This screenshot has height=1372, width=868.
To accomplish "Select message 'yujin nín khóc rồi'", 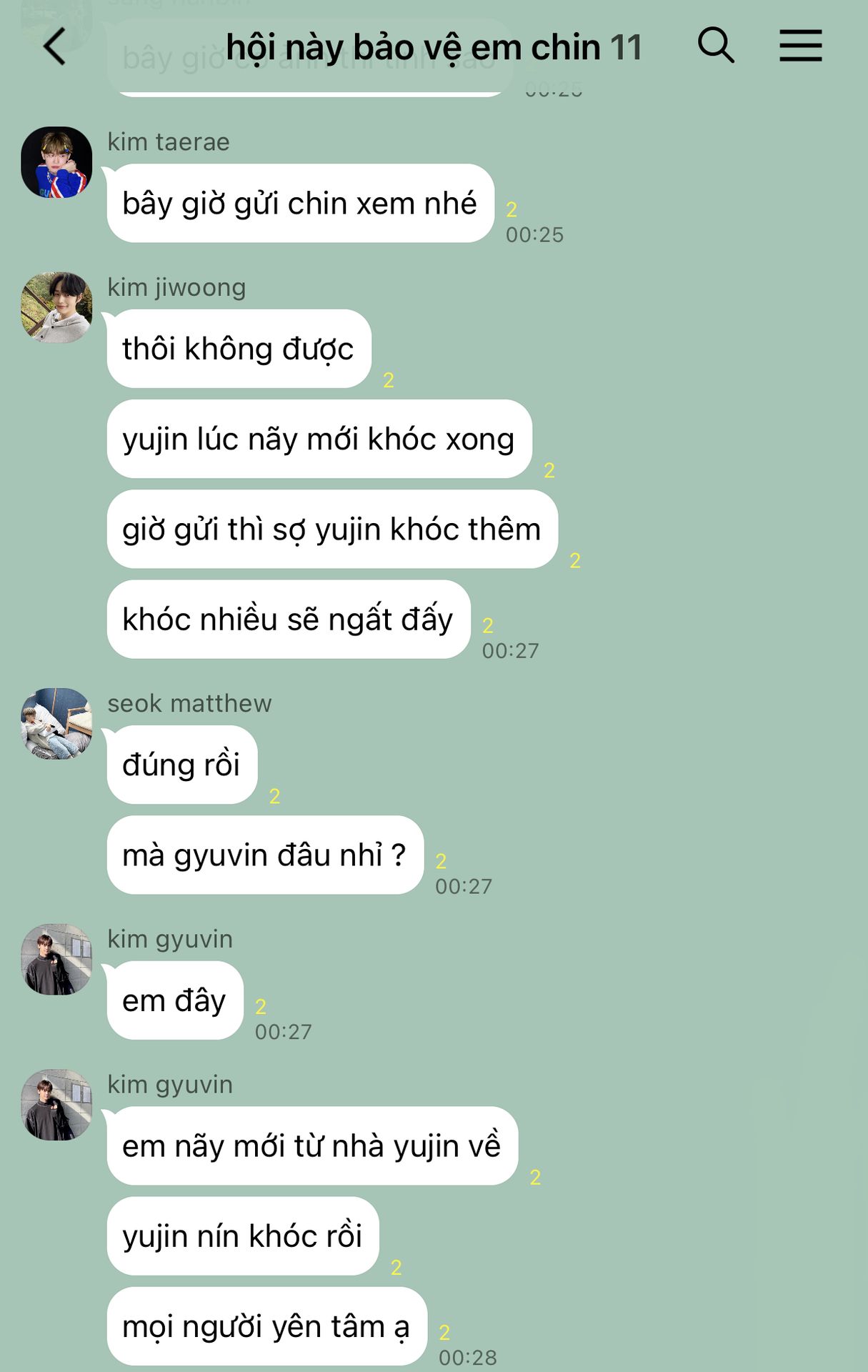I will 243,1236.
